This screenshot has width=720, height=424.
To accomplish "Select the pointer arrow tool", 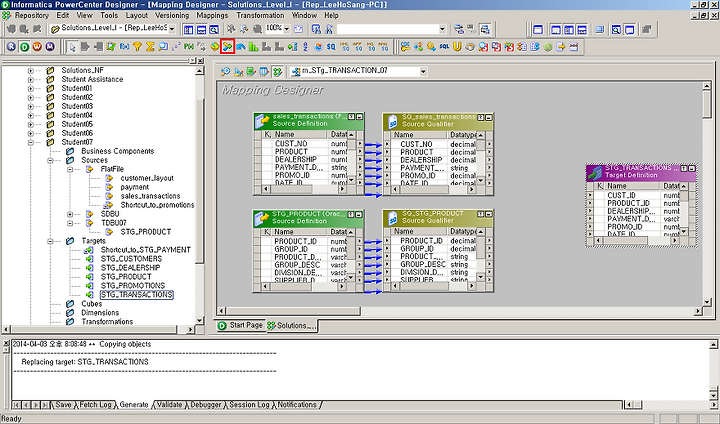I will (x=72, y=47).
